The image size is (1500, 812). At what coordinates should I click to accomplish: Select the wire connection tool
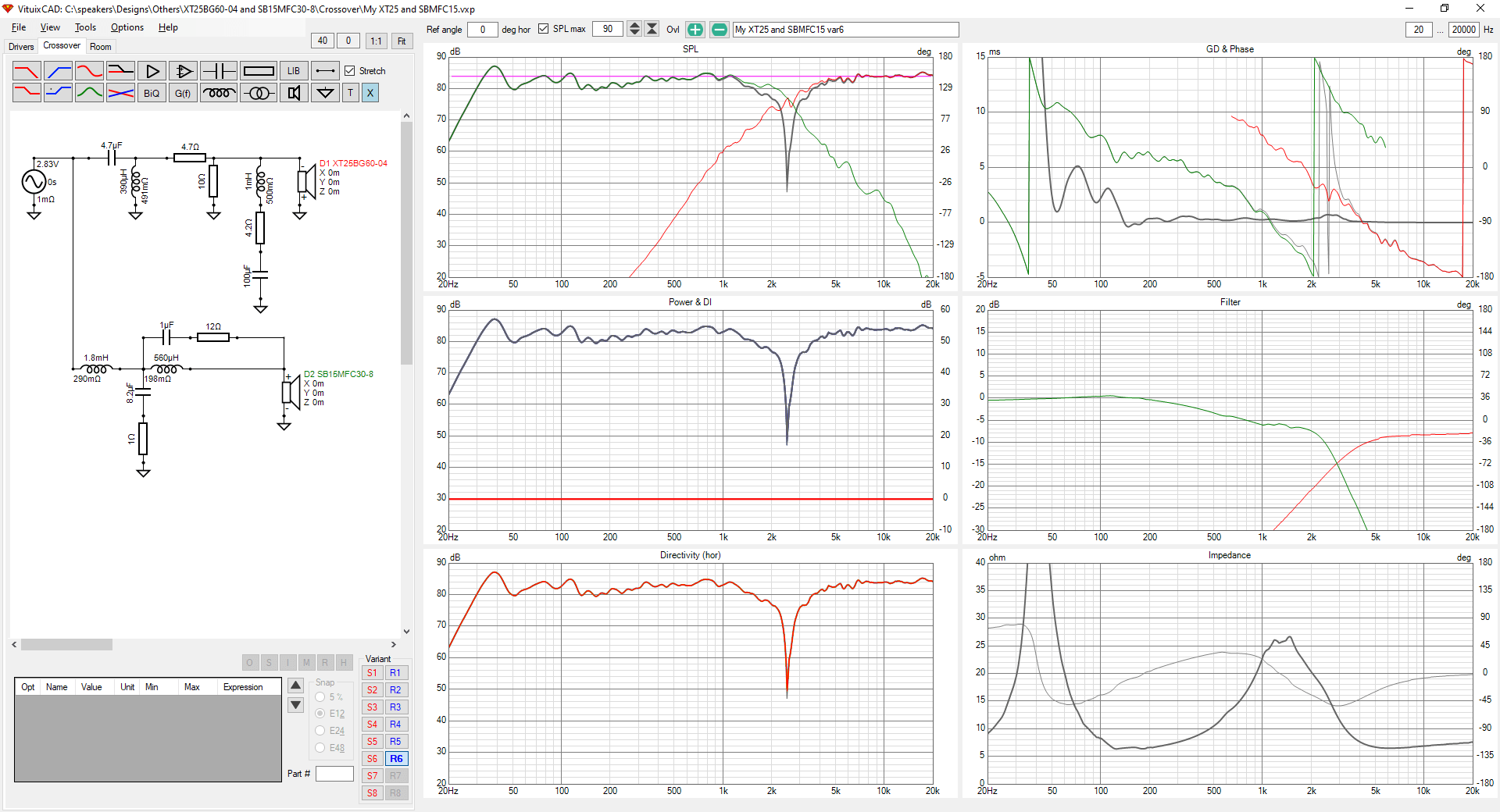tap(325, 71)
